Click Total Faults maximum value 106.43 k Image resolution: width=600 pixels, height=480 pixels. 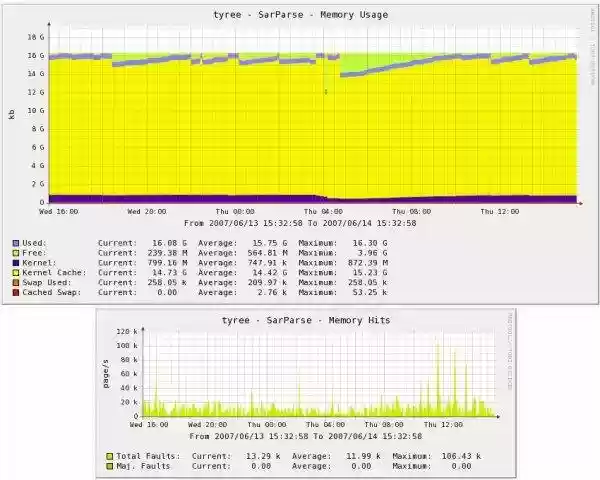[x=461, y=456]
